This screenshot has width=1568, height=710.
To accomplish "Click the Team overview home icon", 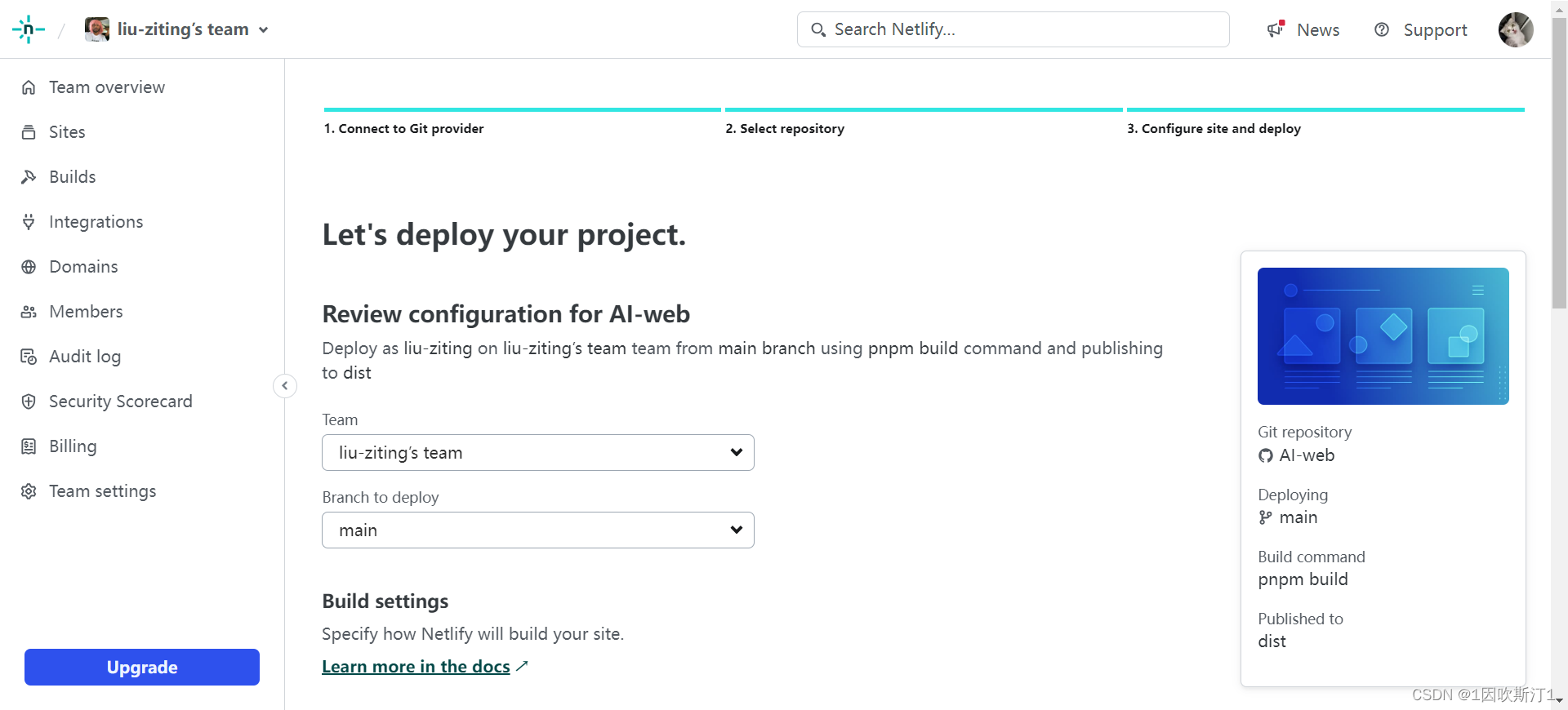I will [x=29, y=87].
